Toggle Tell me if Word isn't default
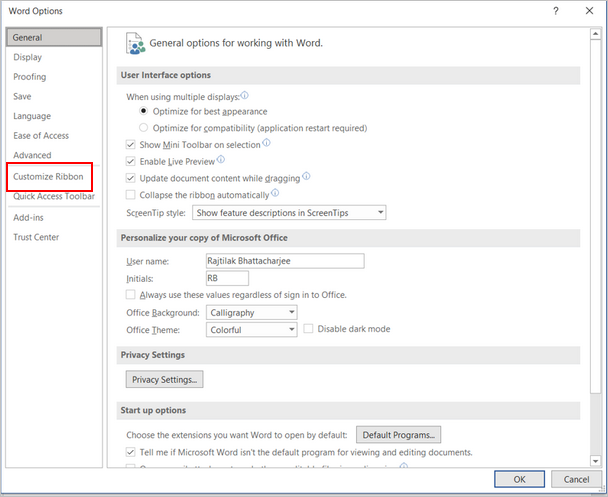 coord(130,452)
